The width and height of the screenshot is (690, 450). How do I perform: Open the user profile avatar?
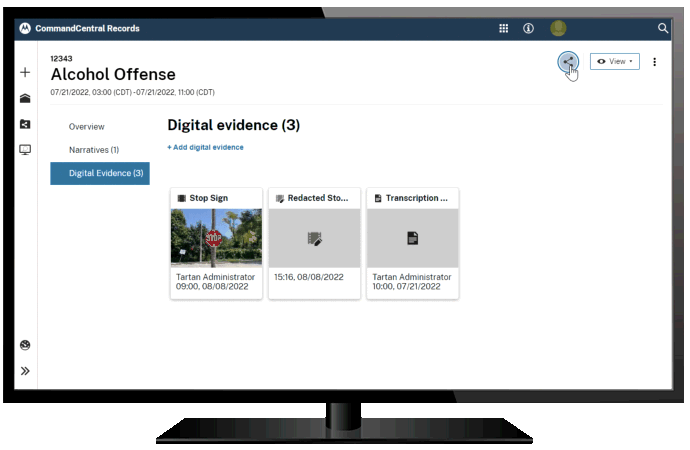558,28
